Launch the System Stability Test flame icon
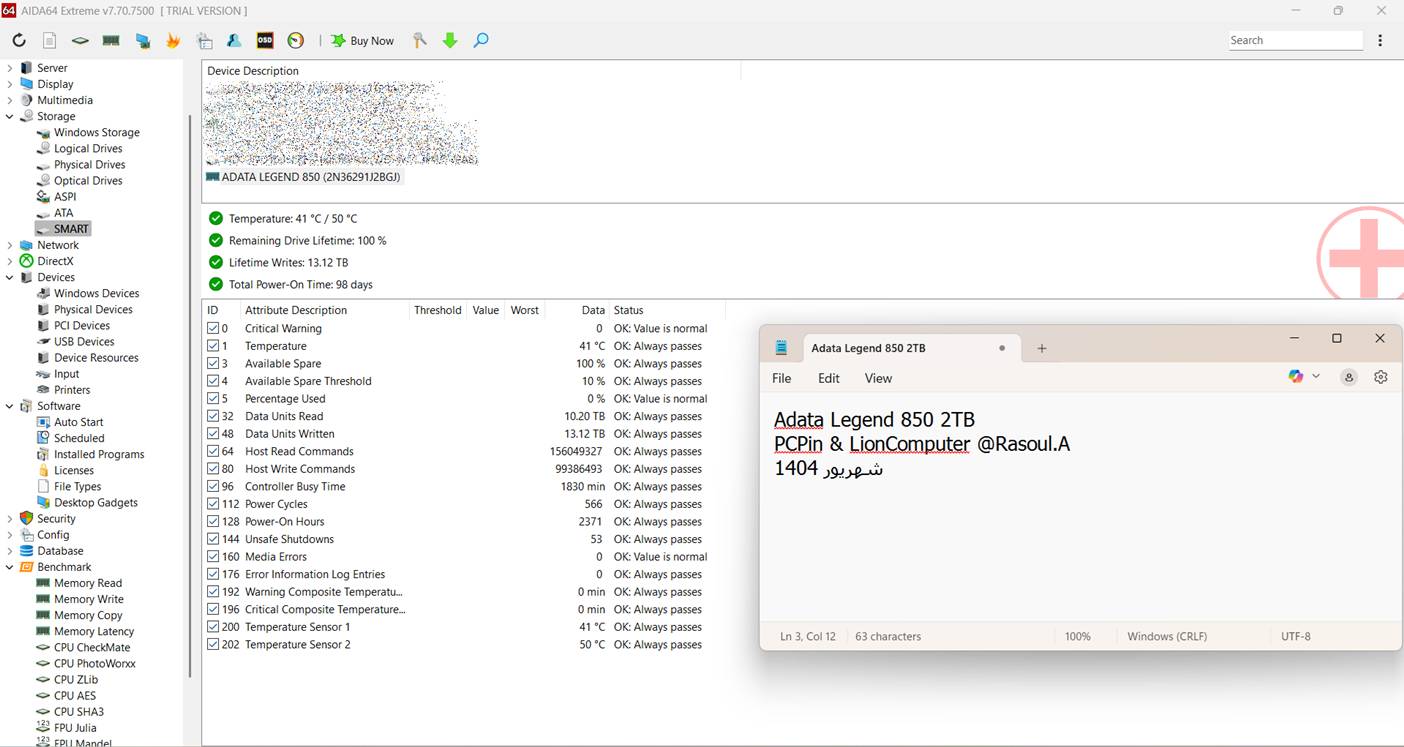The height and width of the screenshot is (747, 1404). pyautogui.click(x=173, y=41)
